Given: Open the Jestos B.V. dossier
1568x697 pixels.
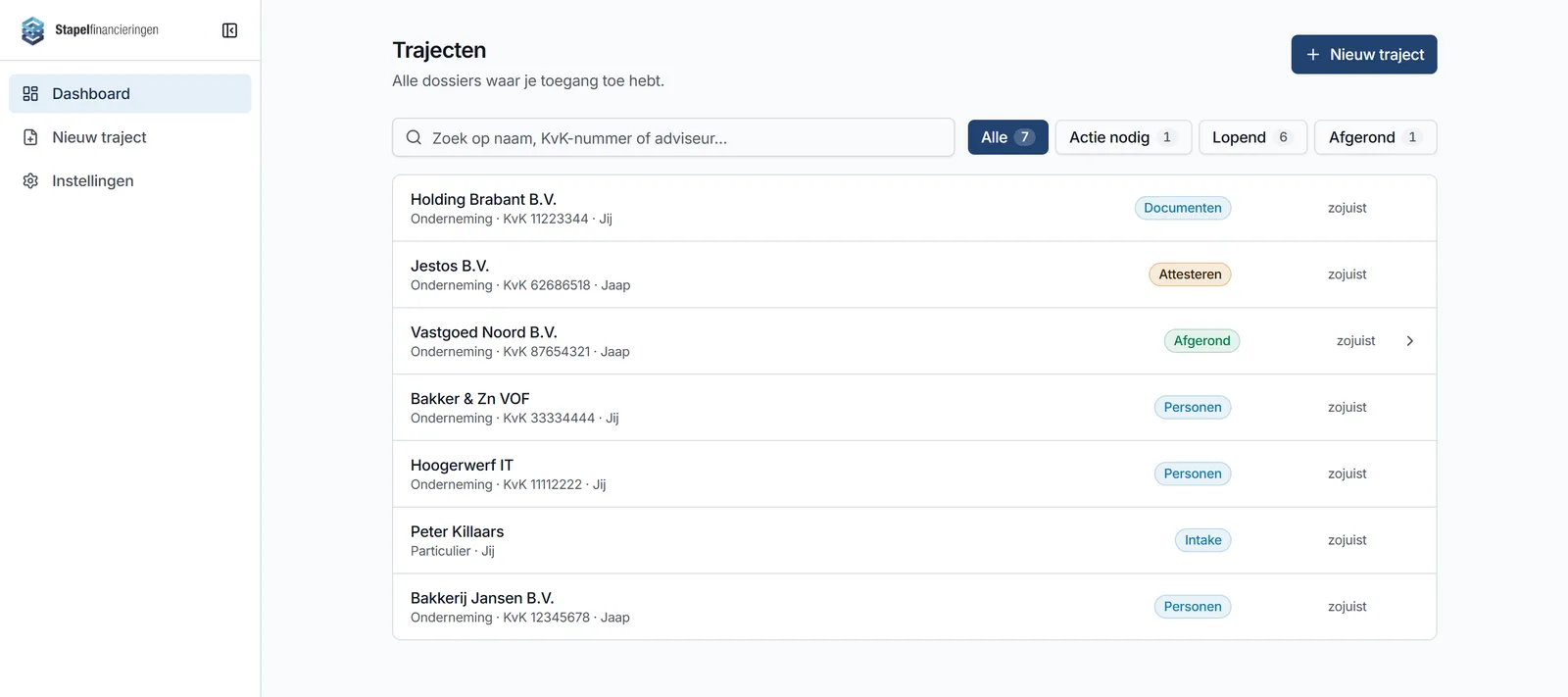Looking at the screenshot, I should [x=914, y=274].
